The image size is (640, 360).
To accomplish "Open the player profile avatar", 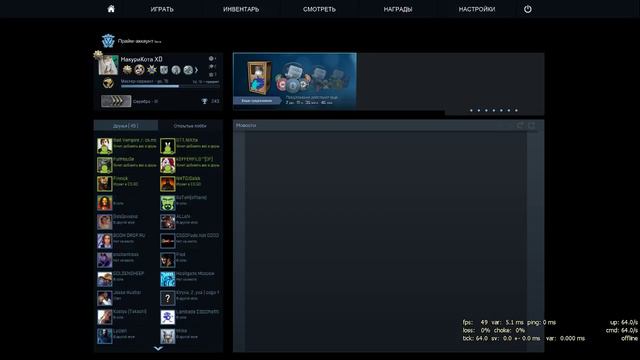I will click(x=108, y=65).
